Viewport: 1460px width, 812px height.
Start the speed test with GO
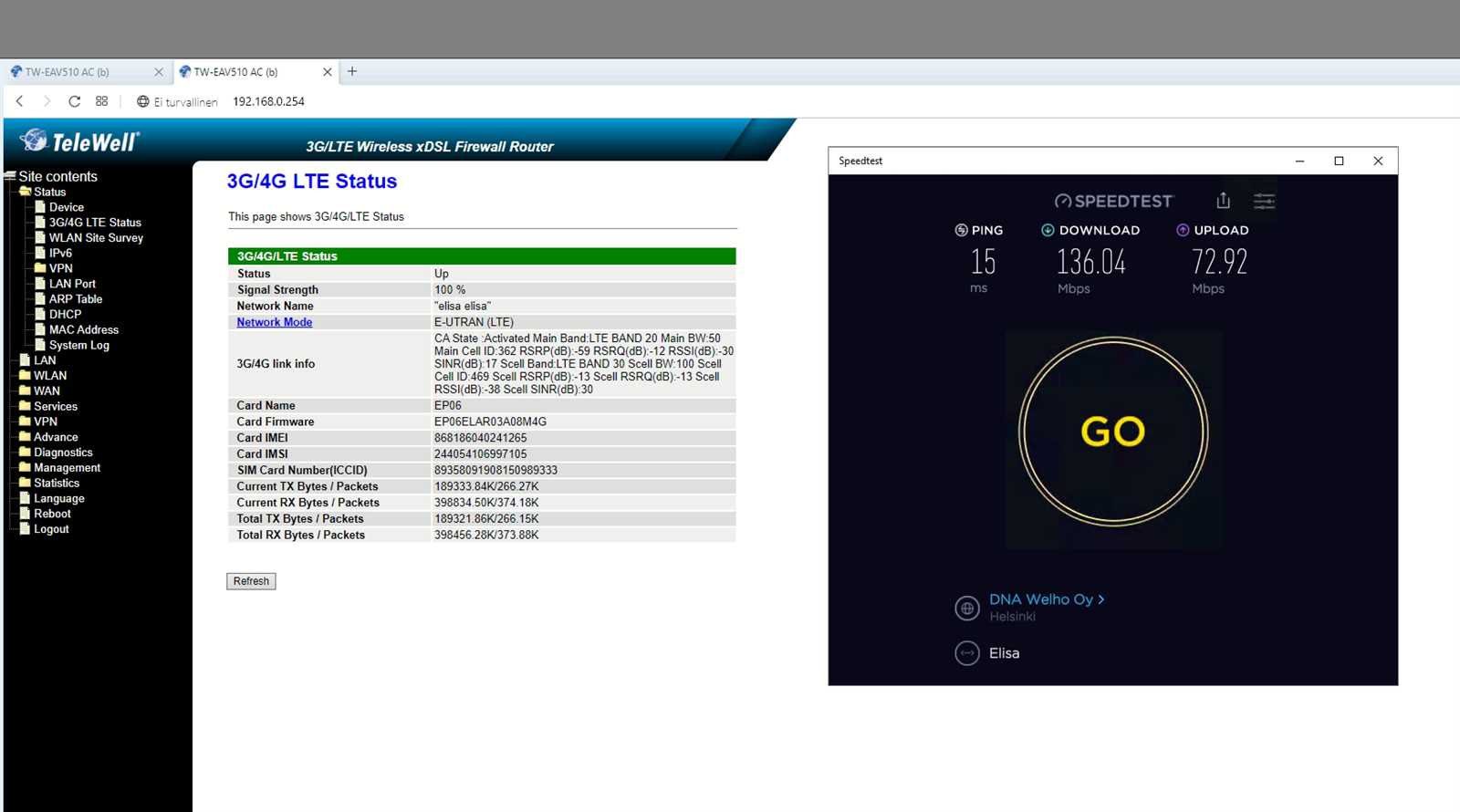point(1113,432)
